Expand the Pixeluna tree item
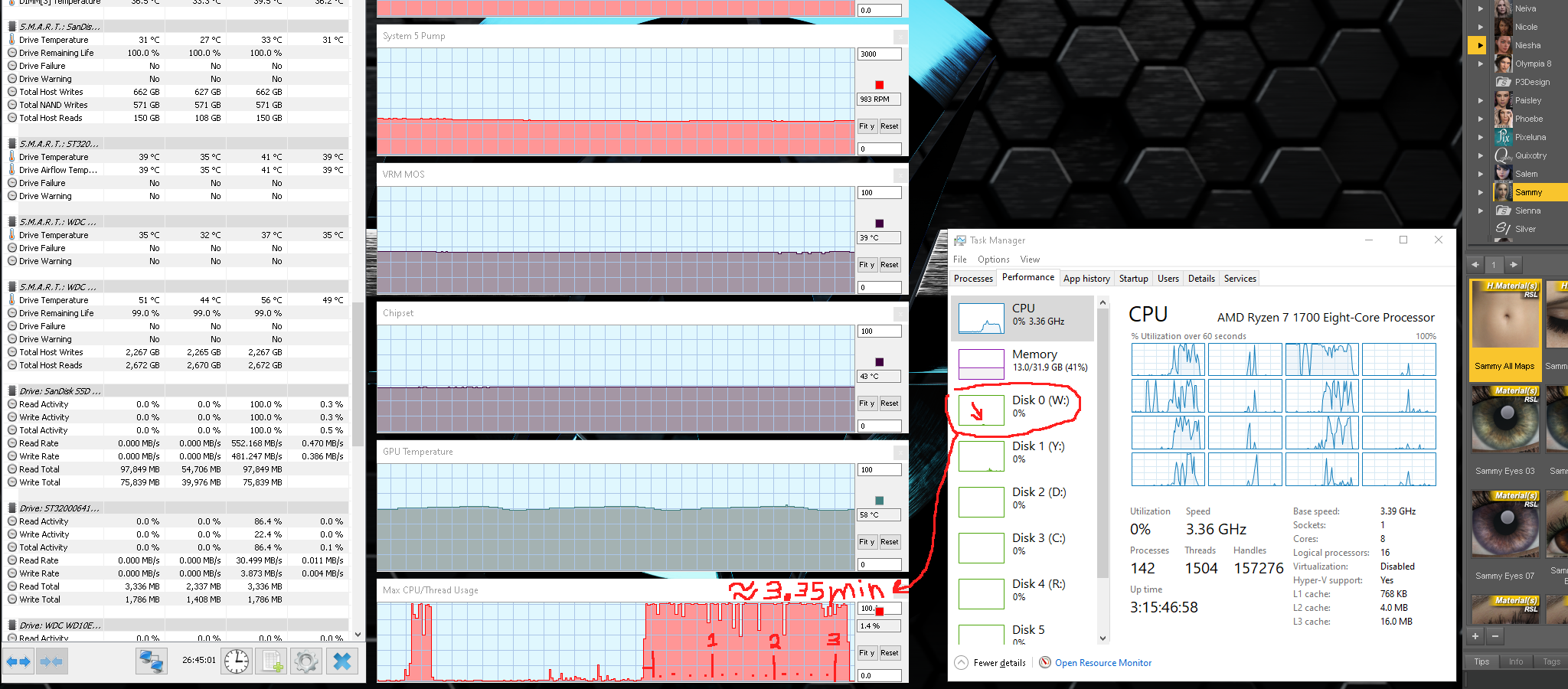 click(x=1480, y=137)
